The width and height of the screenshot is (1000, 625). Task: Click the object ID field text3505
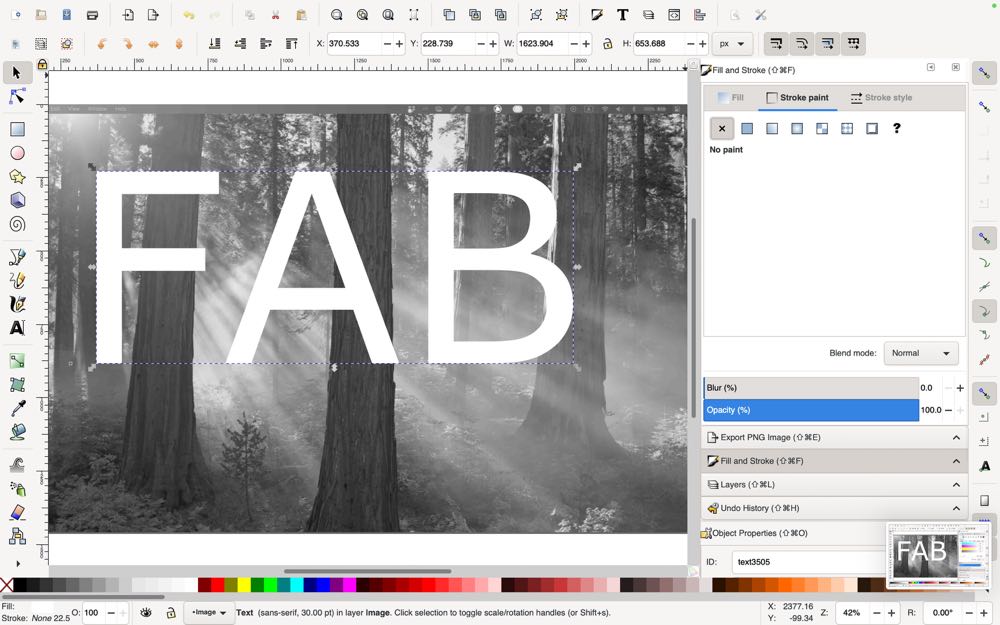click(809, 562)
